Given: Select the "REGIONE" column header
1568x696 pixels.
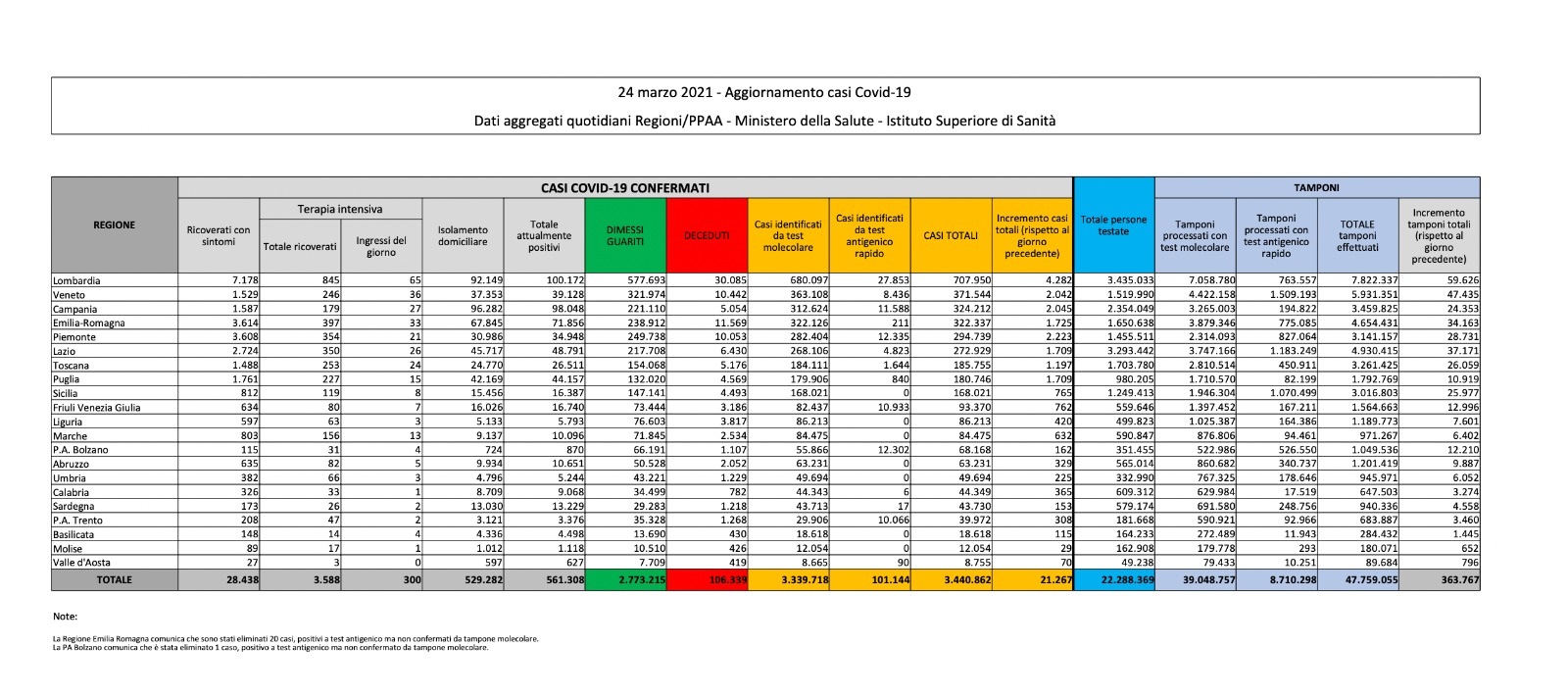Looking at the screenshot, I should click(115, 224).
